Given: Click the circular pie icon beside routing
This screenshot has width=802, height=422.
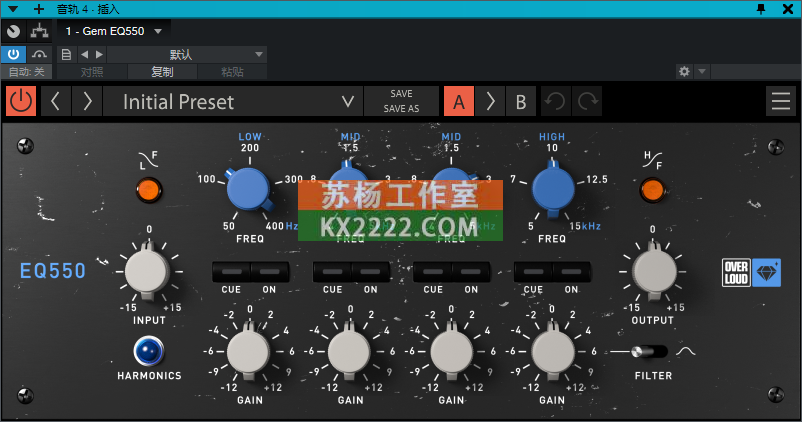Looking at the screenshot, I should click(13, 31).
